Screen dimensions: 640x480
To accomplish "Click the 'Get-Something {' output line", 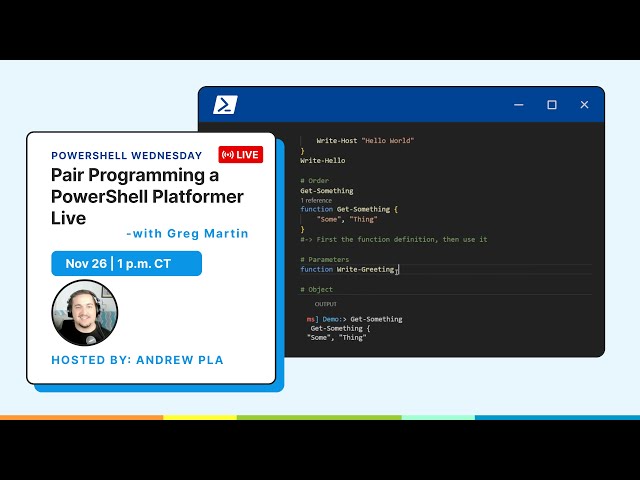I will click(340, 328).
